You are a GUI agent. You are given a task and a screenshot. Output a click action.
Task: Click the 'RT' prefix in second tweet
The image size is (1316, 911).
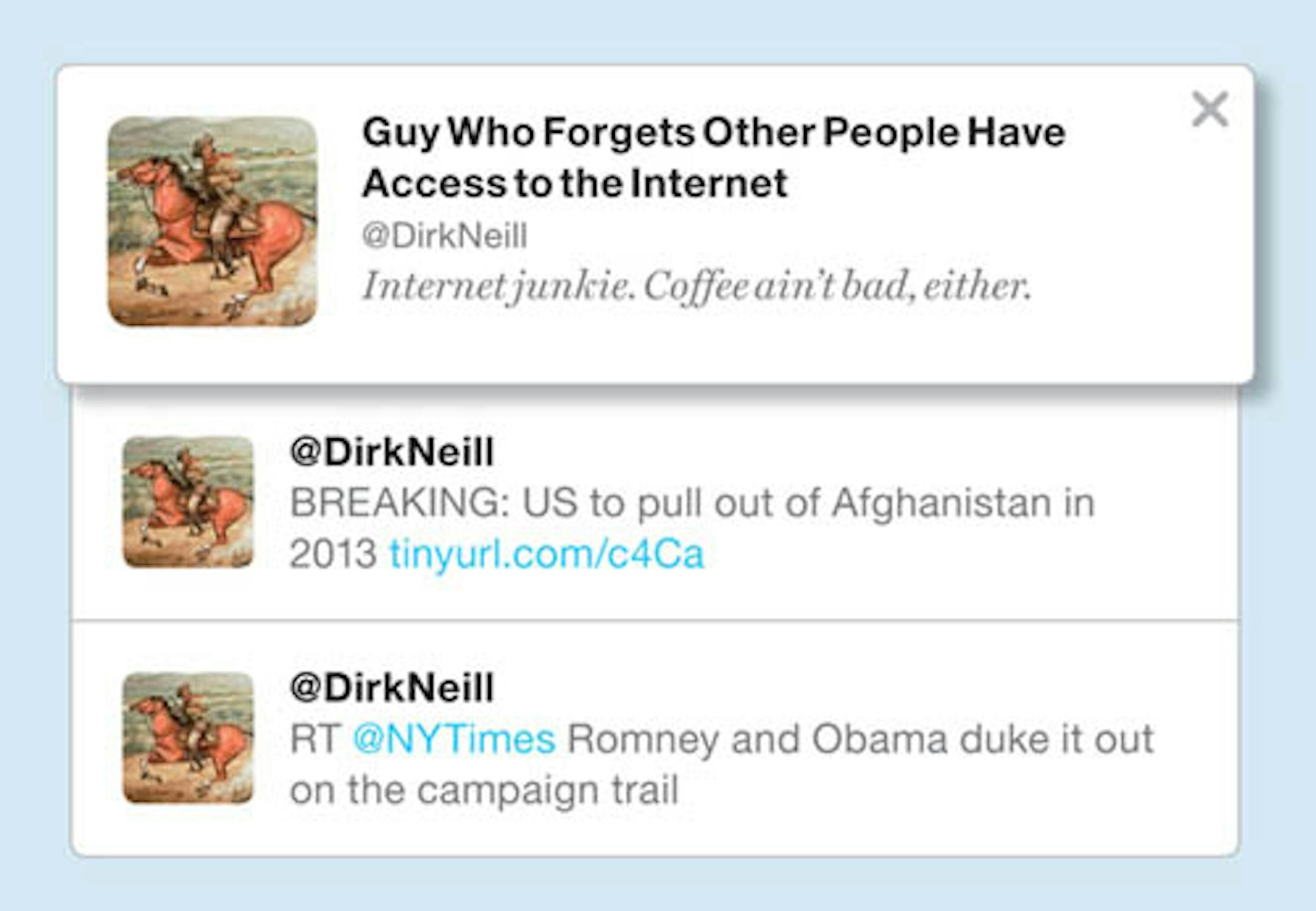[314, 739]
